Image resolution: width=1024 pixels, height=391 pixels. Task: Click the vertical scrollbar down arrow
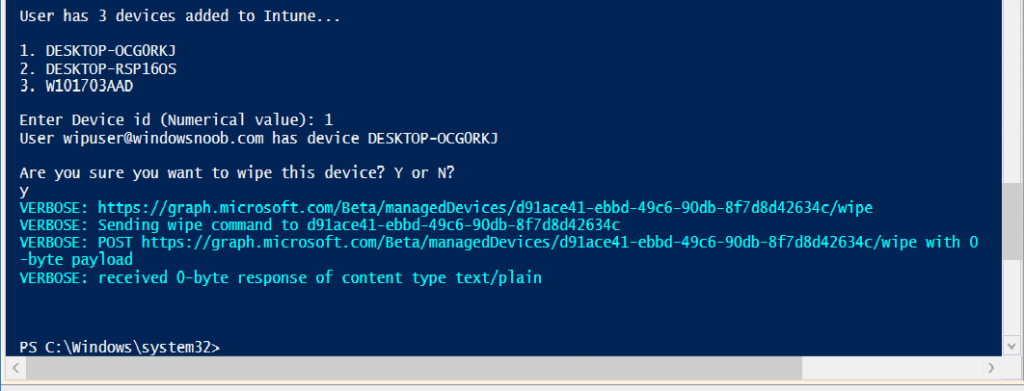click(1011, 346)
